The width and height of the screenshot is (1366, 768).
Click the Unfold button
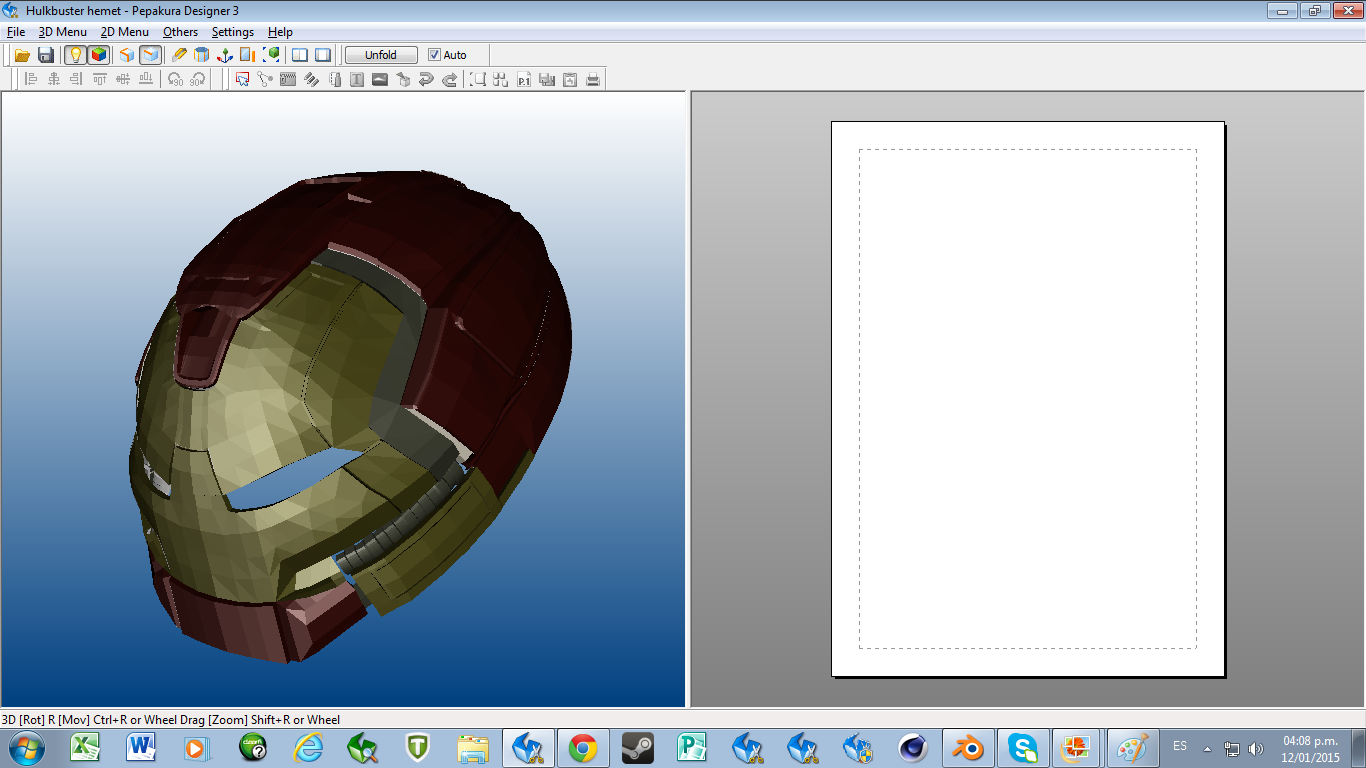pos(381,55)
